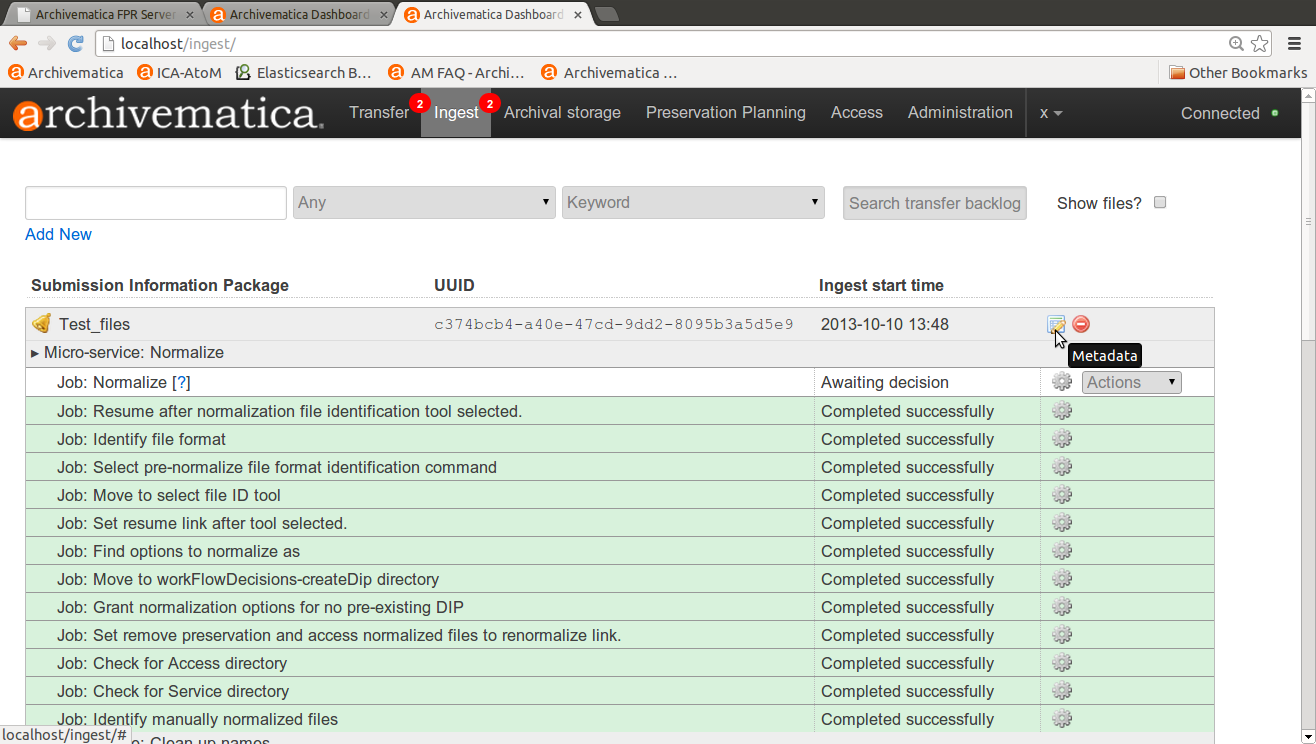Click the Metadata report icon for Test_files

1055,324
